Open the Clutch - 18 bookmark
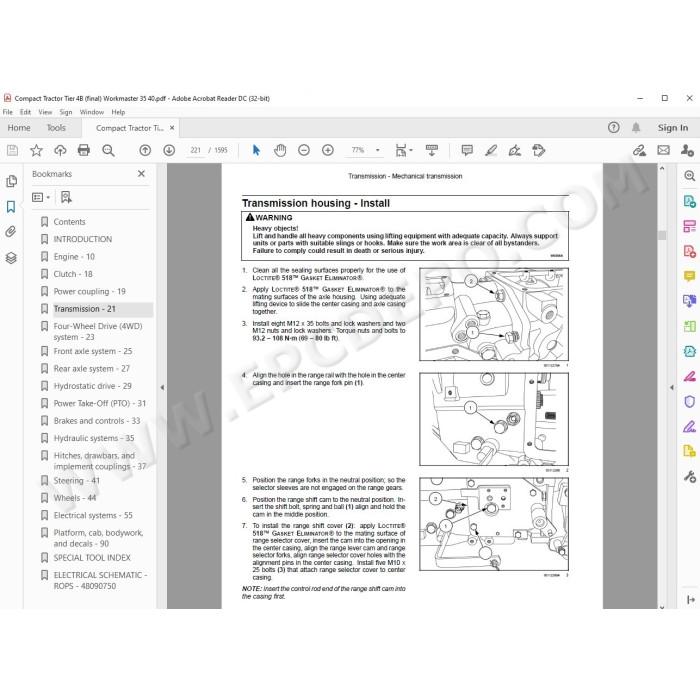This screenshot has height=700, width=700. tap(73, 274)
